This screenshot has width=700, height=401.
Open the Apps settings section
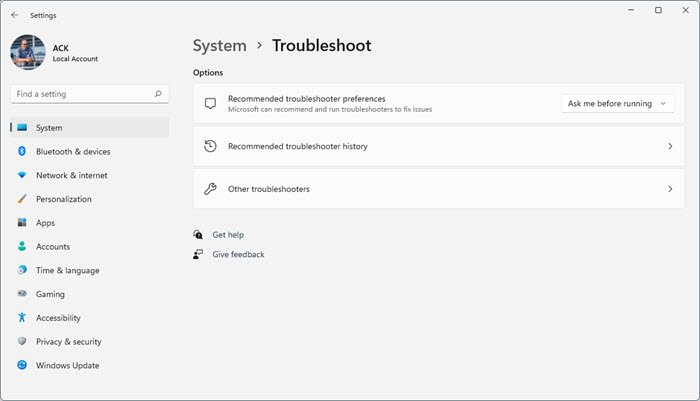pyautogui.click(x=45, y=223)
